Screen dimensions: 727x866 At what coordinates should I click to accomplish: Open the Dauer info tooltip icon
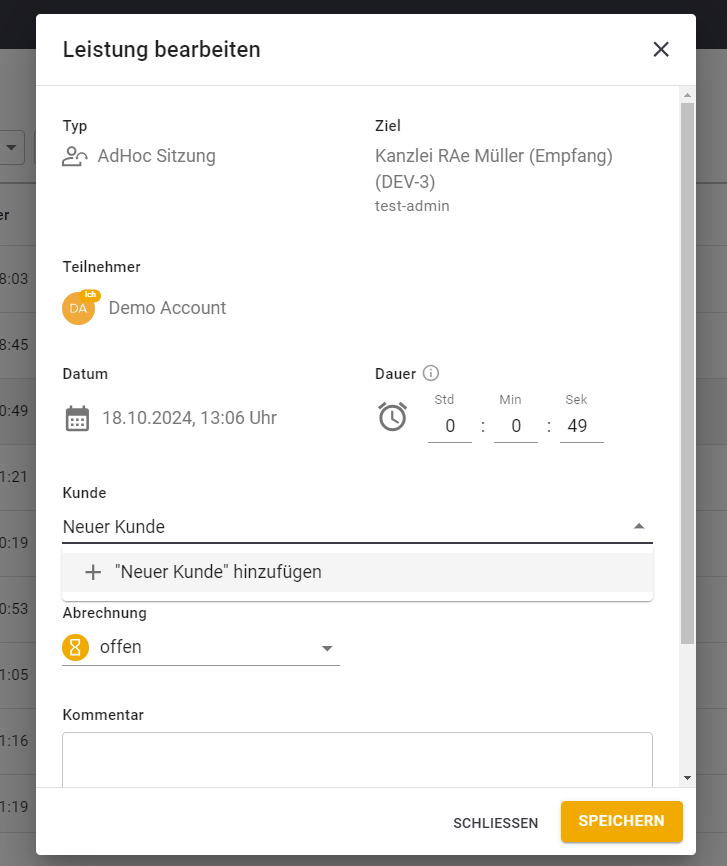click(431, 373)
